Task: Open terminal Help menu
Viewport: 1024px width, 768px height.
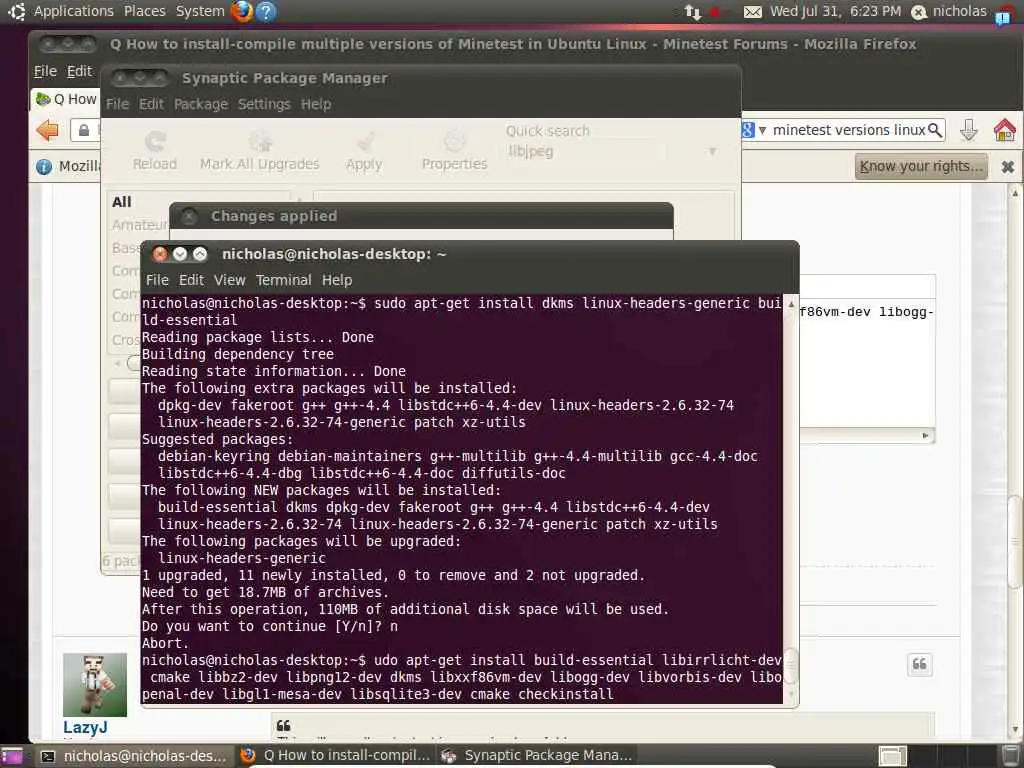Action: [337, 280]
